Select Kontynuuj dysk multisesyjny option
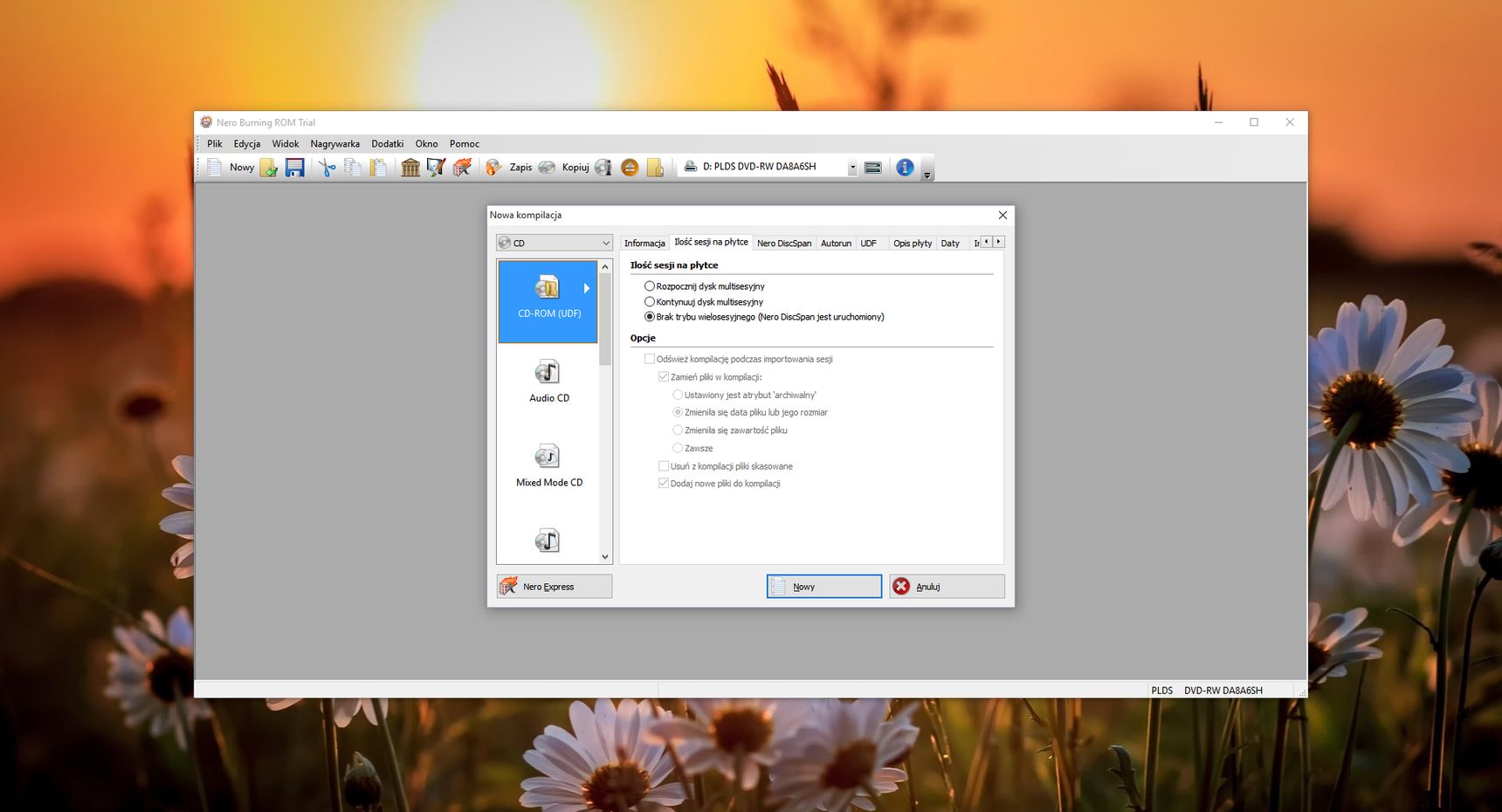This screenshot has height=812, width=1502. pyautogui.click(x=704, y=302)
